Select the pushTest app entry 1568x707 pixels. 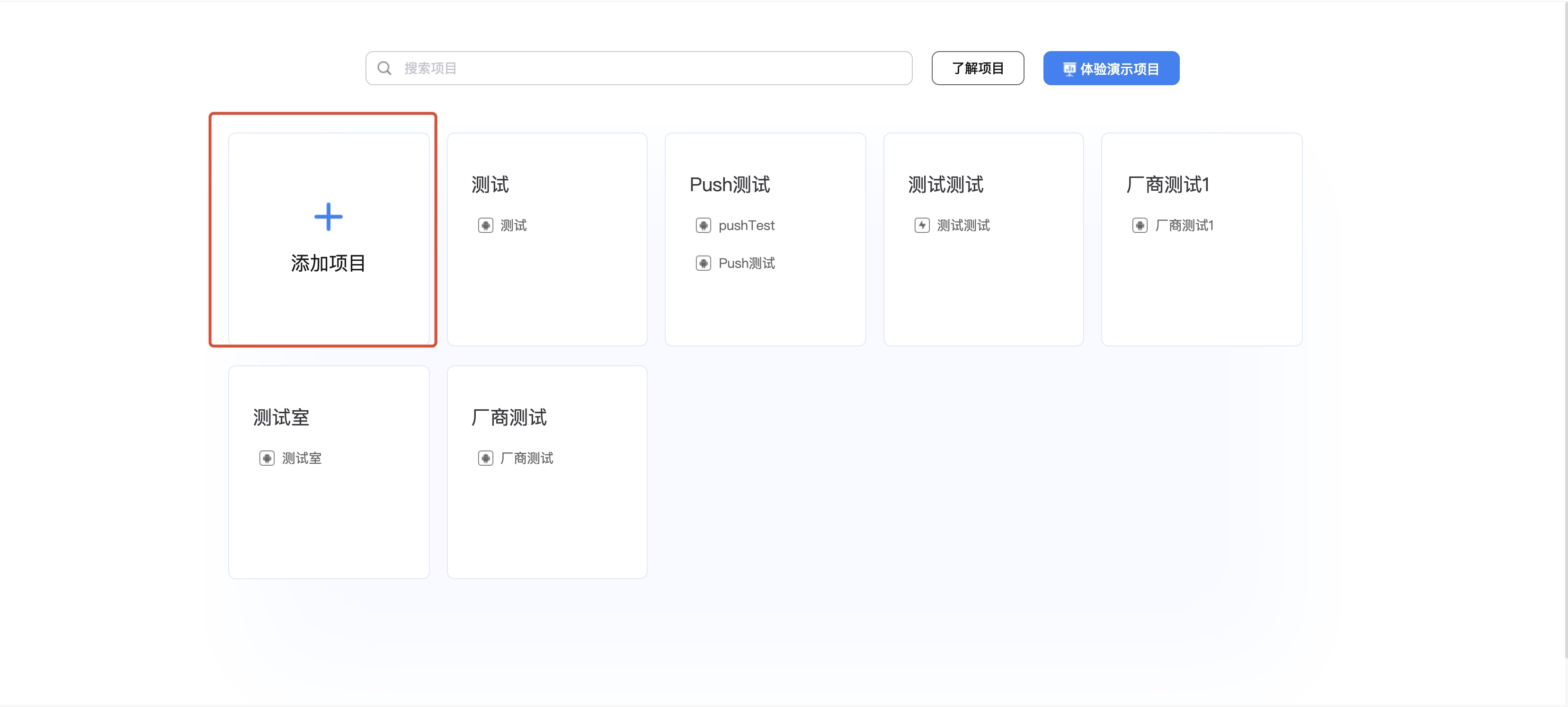746,226
